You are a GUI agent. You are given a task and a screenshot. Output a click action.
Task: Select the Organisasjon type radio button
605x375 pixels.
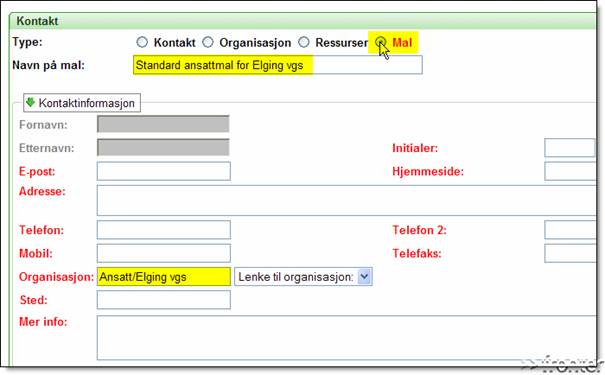point(208,42)
